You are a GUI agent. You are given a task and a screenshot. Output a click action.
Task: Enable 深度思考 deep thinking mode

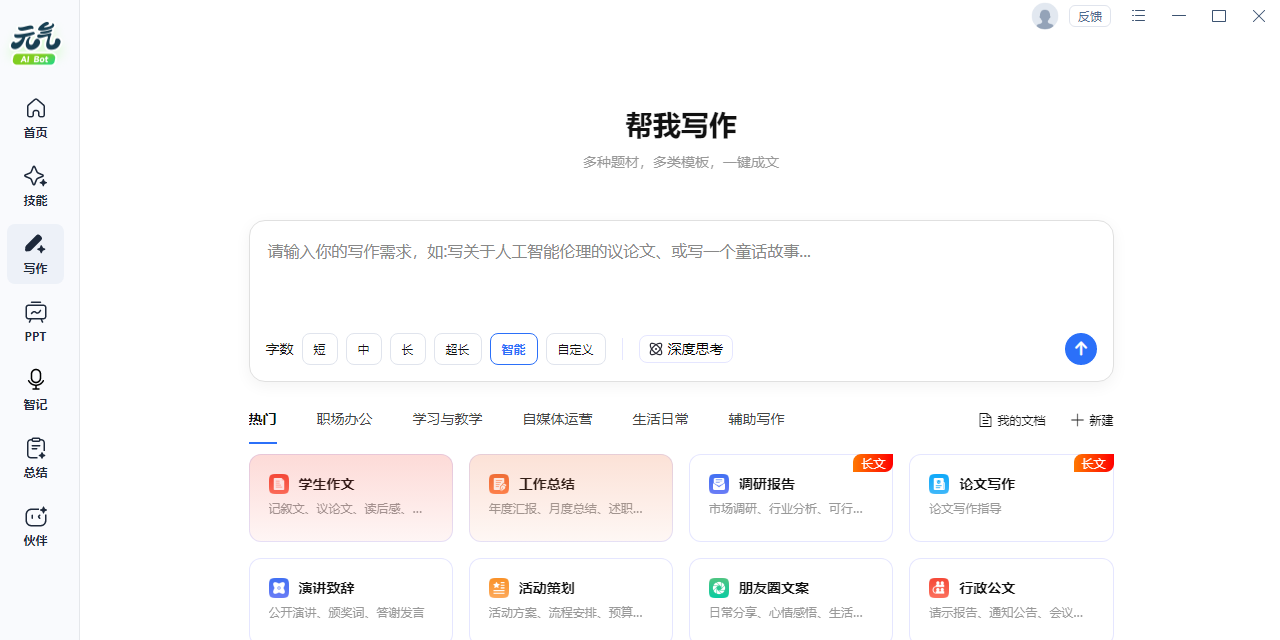686,349
